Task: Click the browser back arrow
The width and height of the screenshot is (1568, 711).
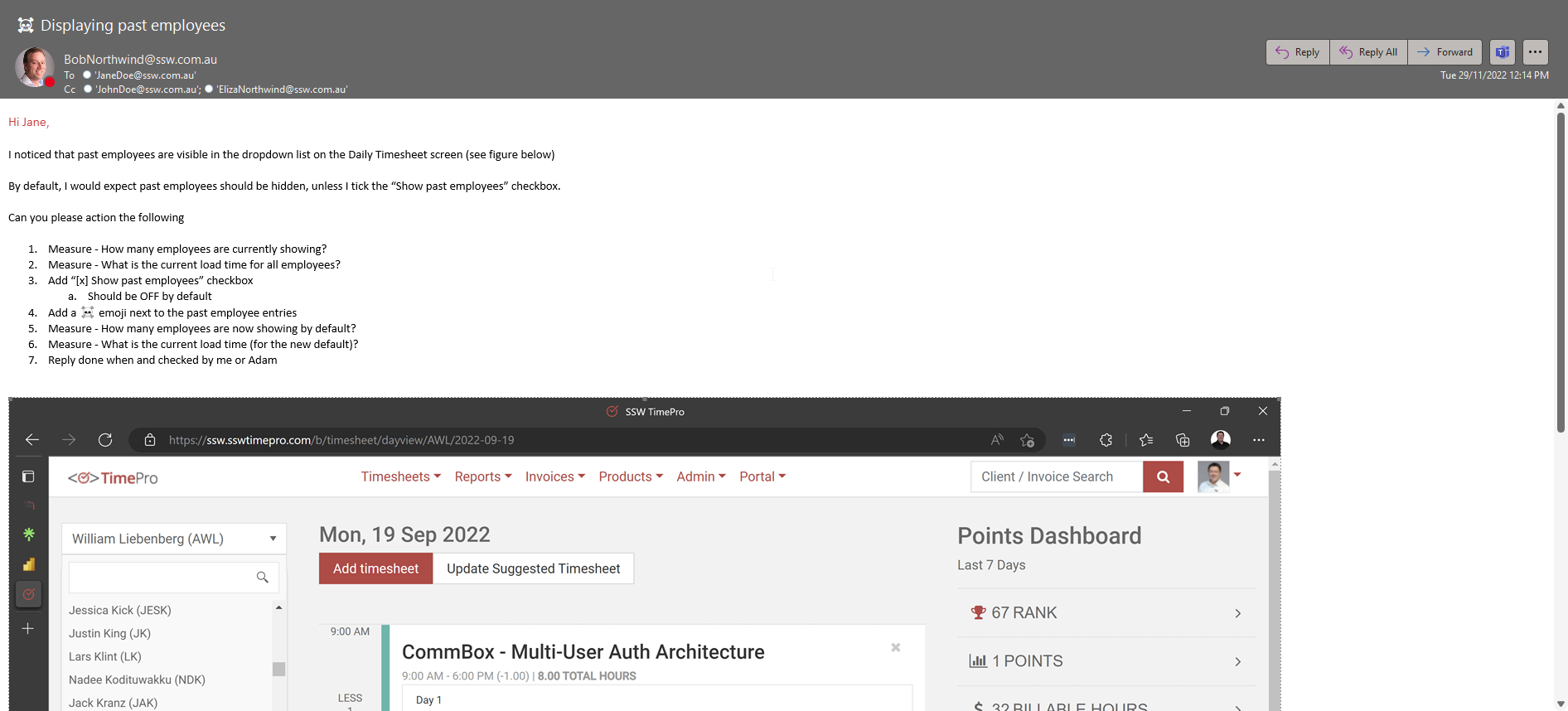Action: (x=32, y=440)
